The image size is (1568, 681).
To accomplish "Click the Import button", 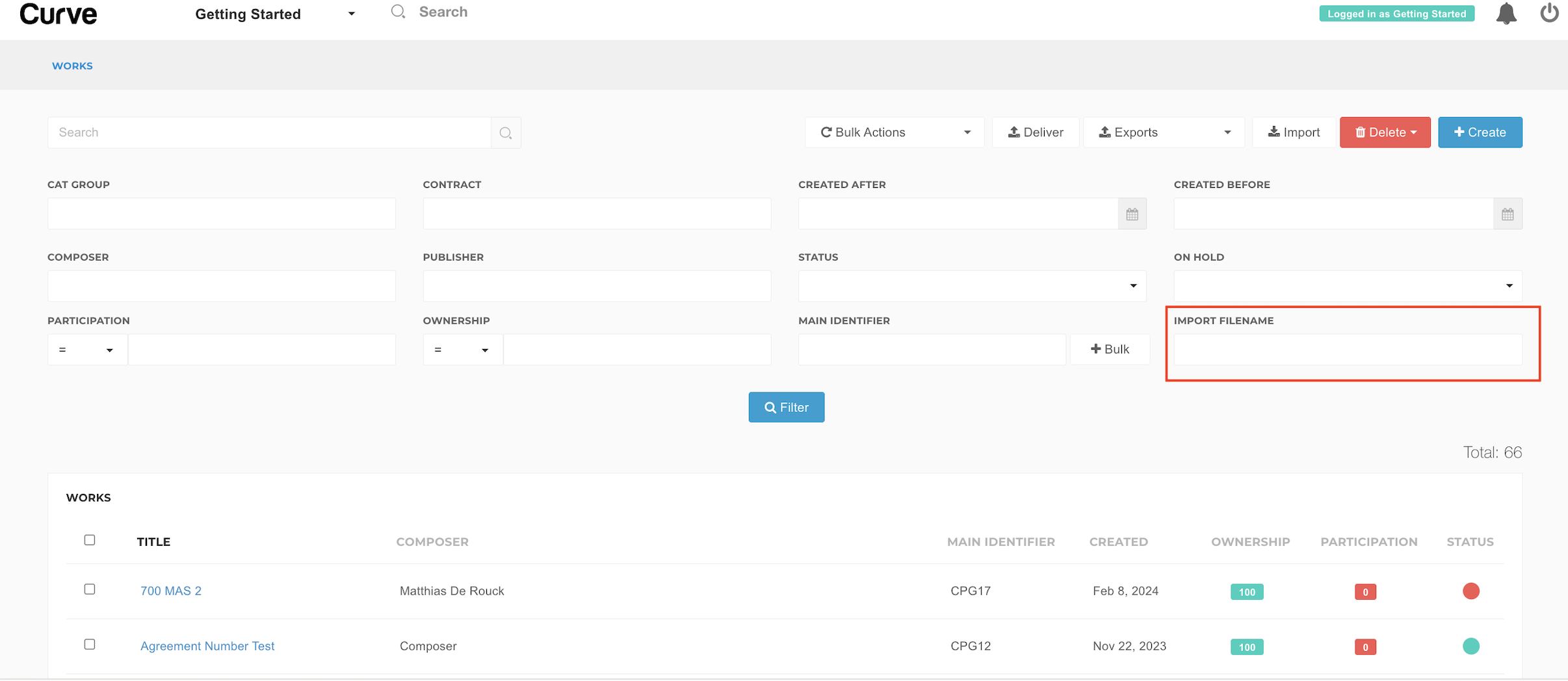I will (x=1294, y=133).
